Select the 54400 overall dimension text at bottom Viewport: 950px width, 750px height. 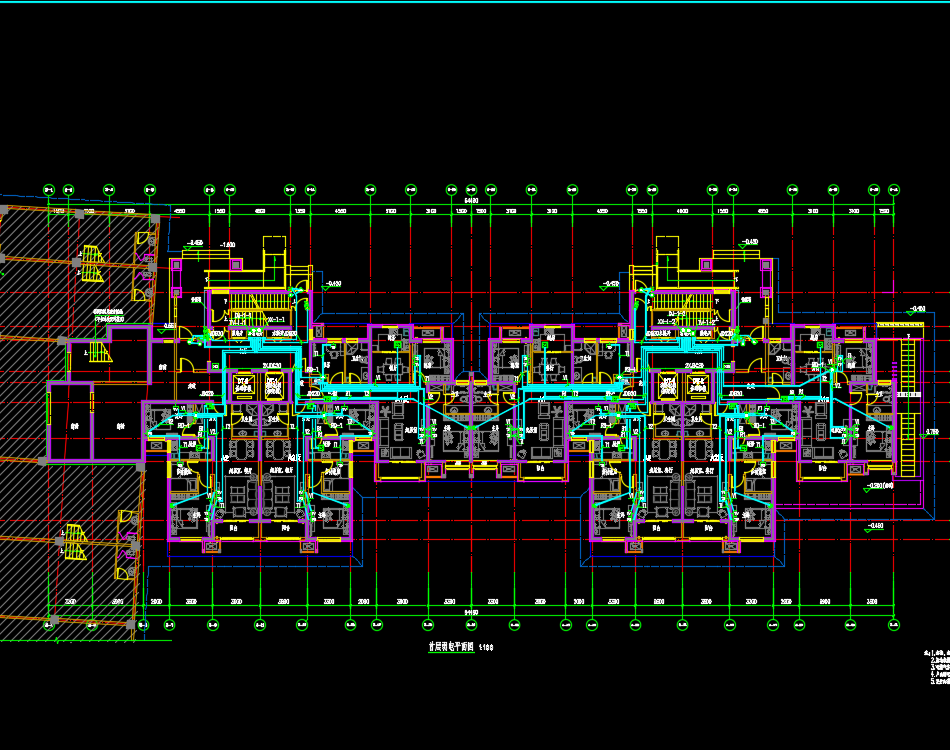[x=471, y=612]
